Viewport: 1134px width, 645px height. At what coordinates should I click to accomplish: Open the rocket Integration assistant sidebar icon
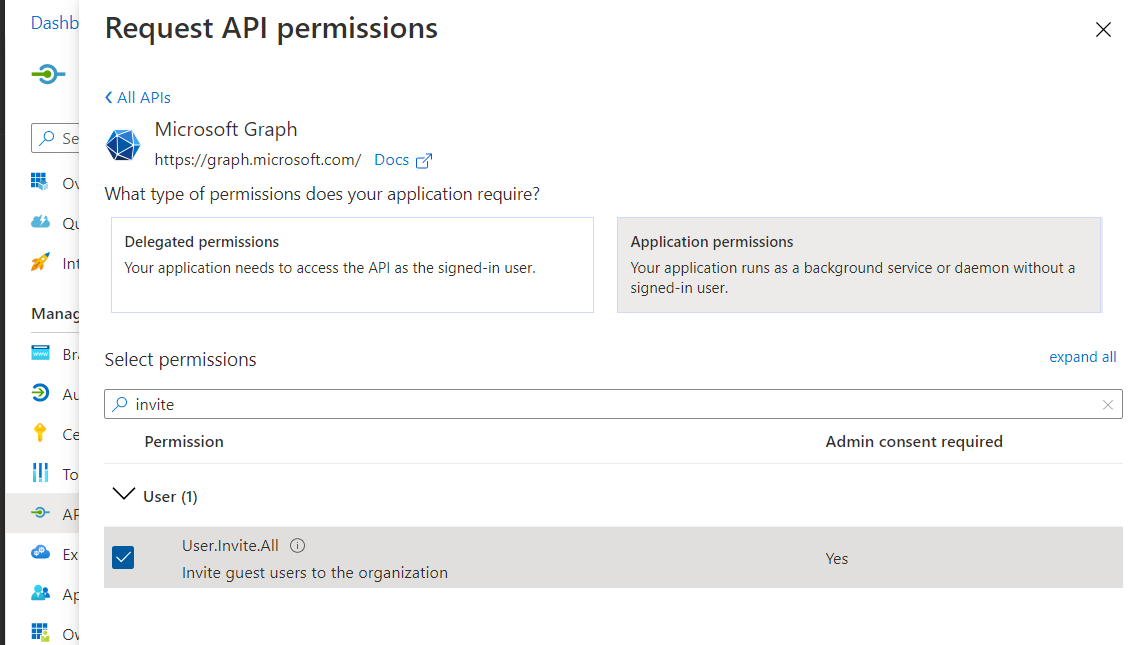(40, 263)
